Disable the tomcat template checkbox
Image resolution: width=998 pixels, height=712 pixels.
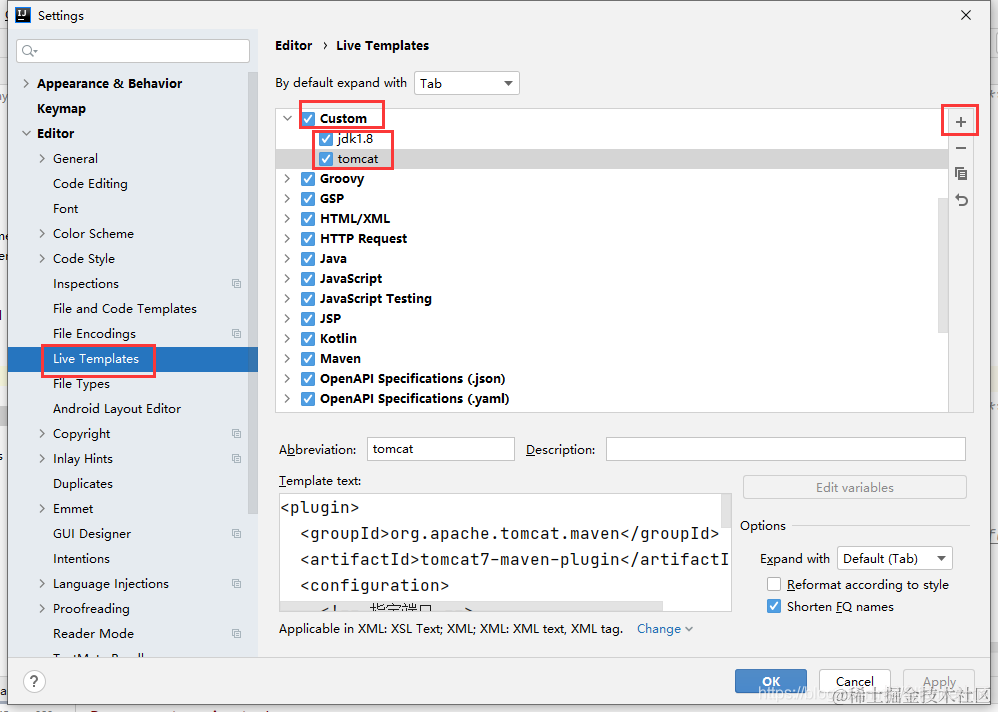click(x=327, y=158)
